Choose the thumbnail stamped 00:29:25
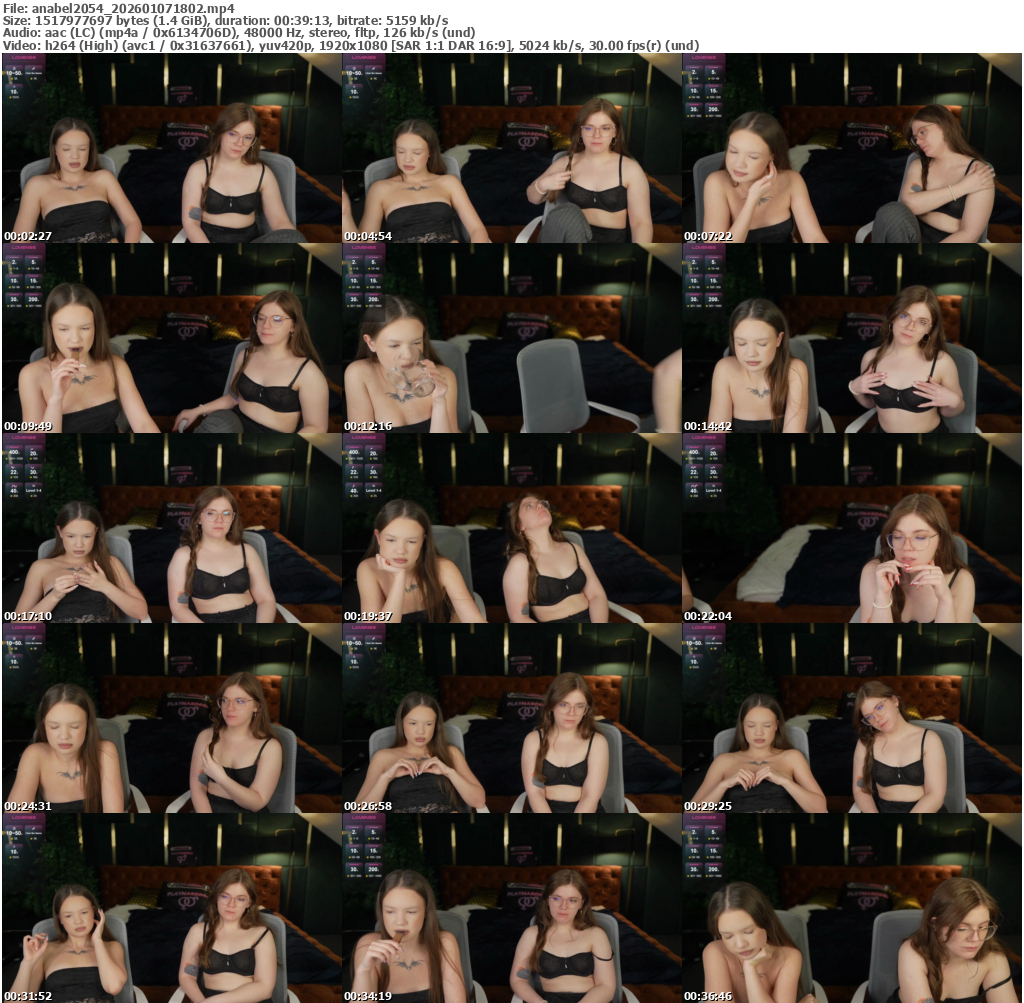This screenshot has width=1024, height=1003. click(x=852, y=718)
